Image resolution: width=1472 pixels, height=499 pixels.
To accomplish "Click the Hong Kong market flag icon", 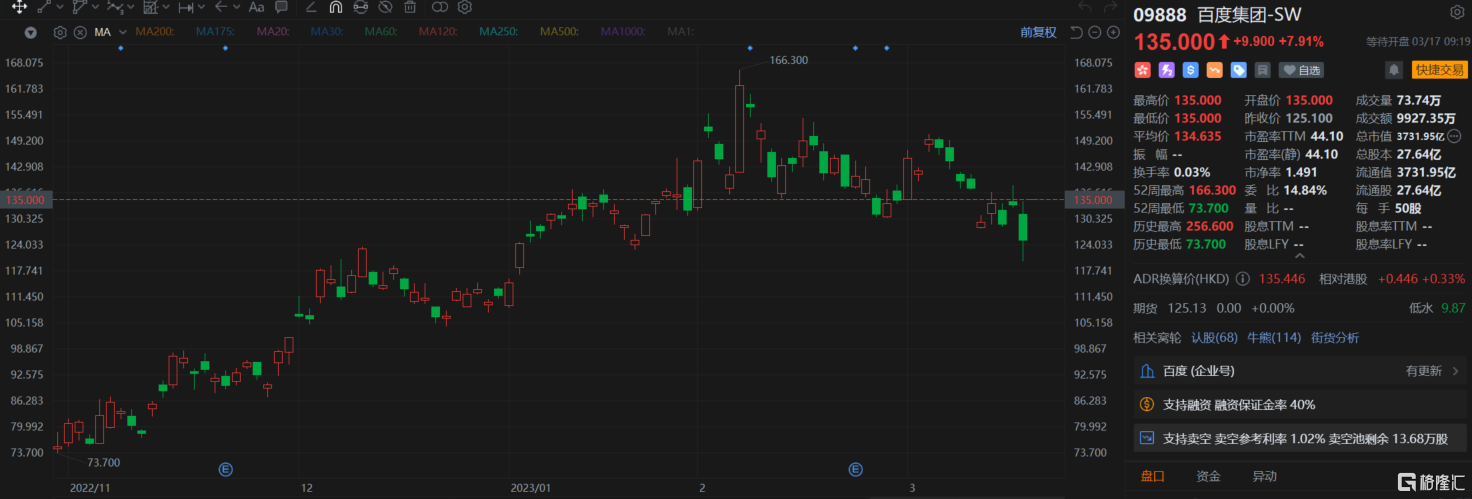I will (x=1143, y=70).
